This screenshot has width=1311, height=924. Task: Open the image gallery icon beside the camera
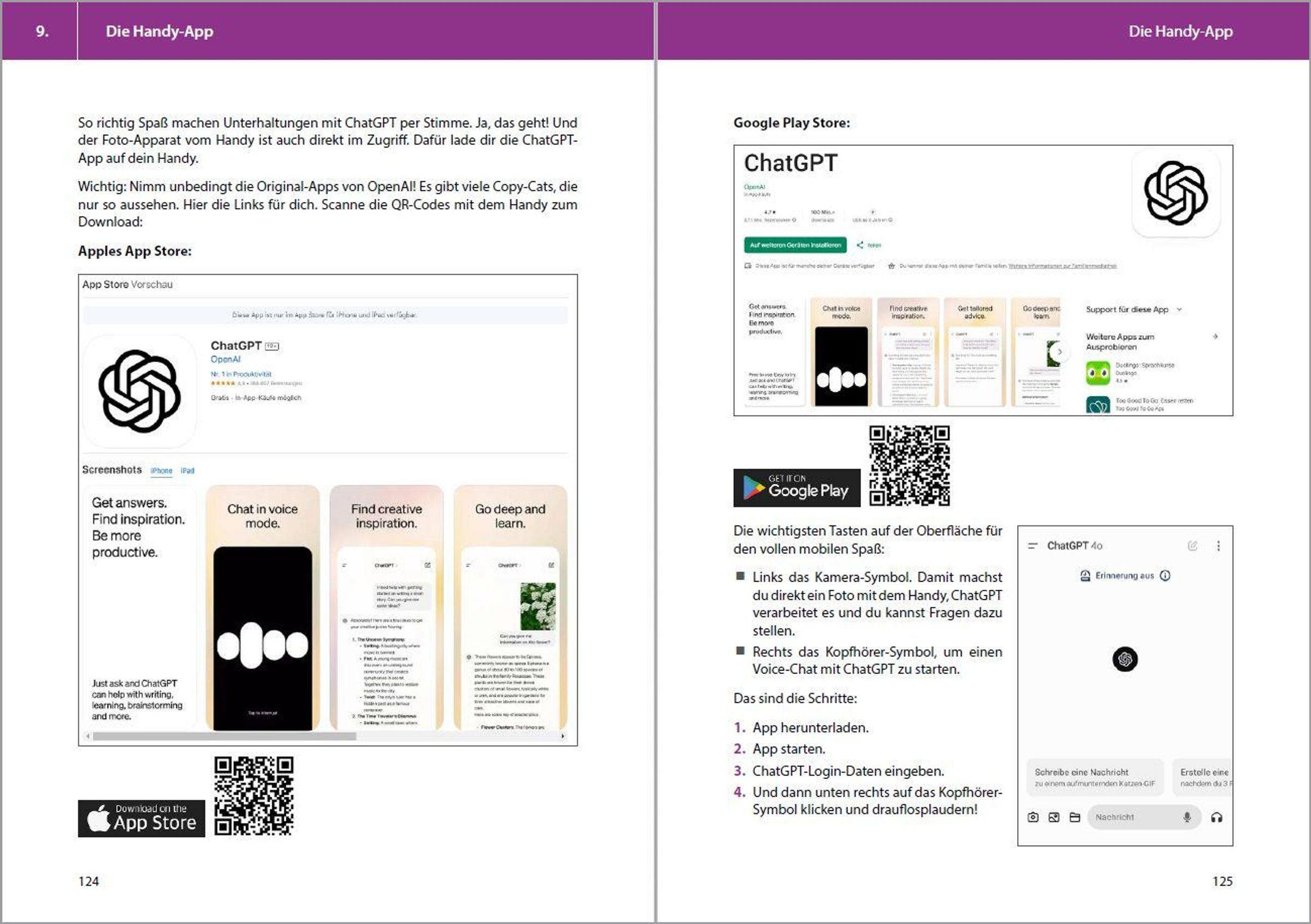coord(1054,818)
